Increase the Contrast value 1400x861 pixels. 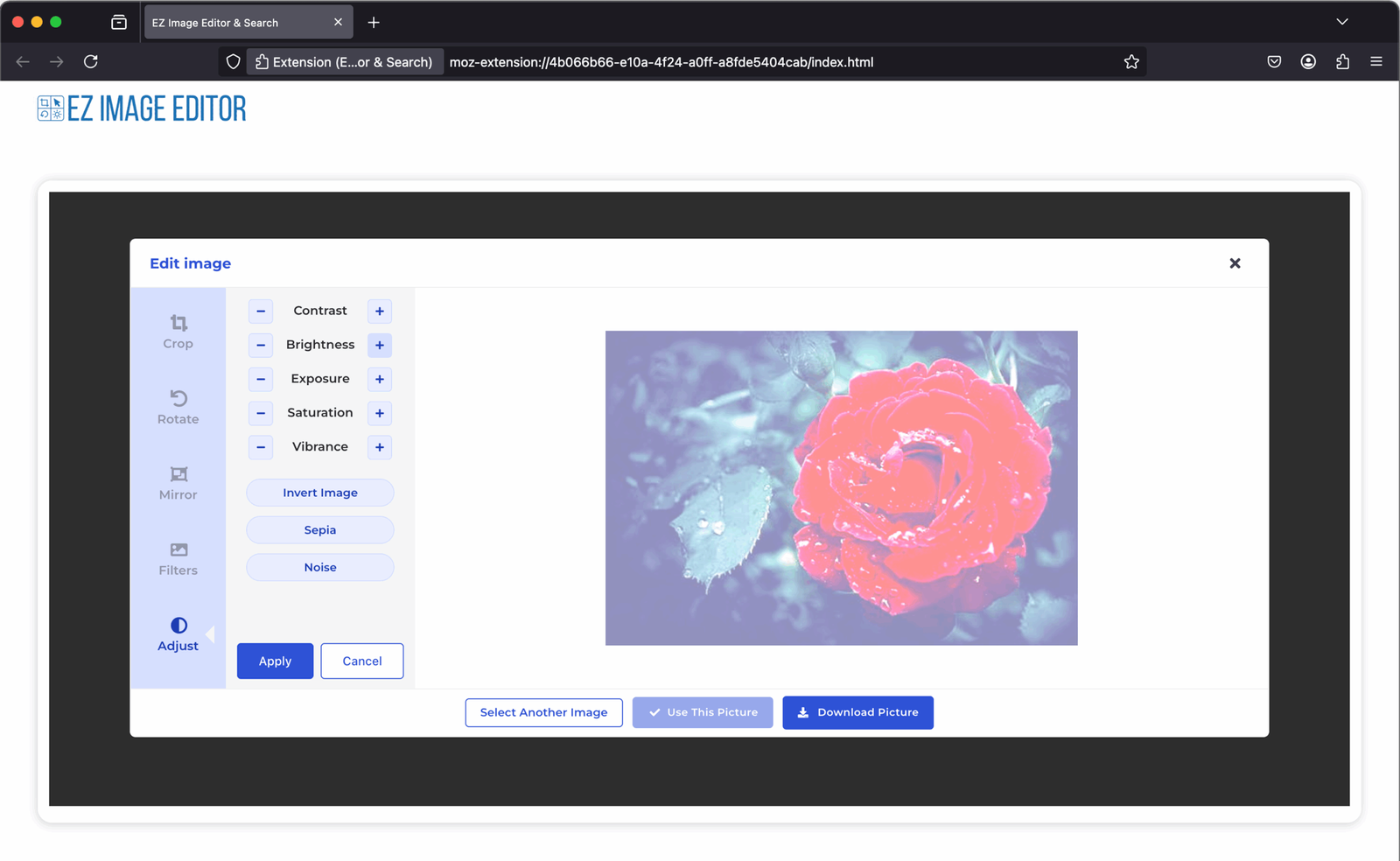coord(380,311)
